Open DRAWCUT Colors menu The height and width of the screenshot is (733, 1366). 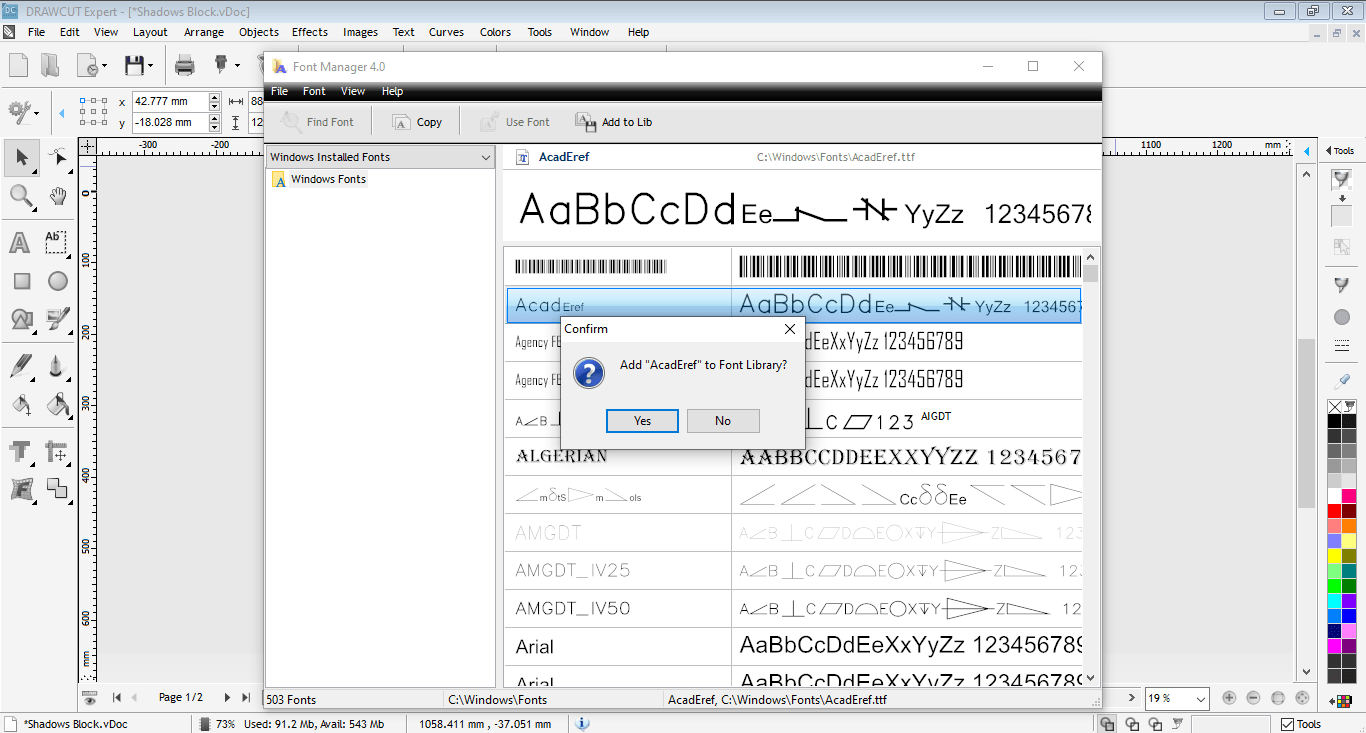495,32
